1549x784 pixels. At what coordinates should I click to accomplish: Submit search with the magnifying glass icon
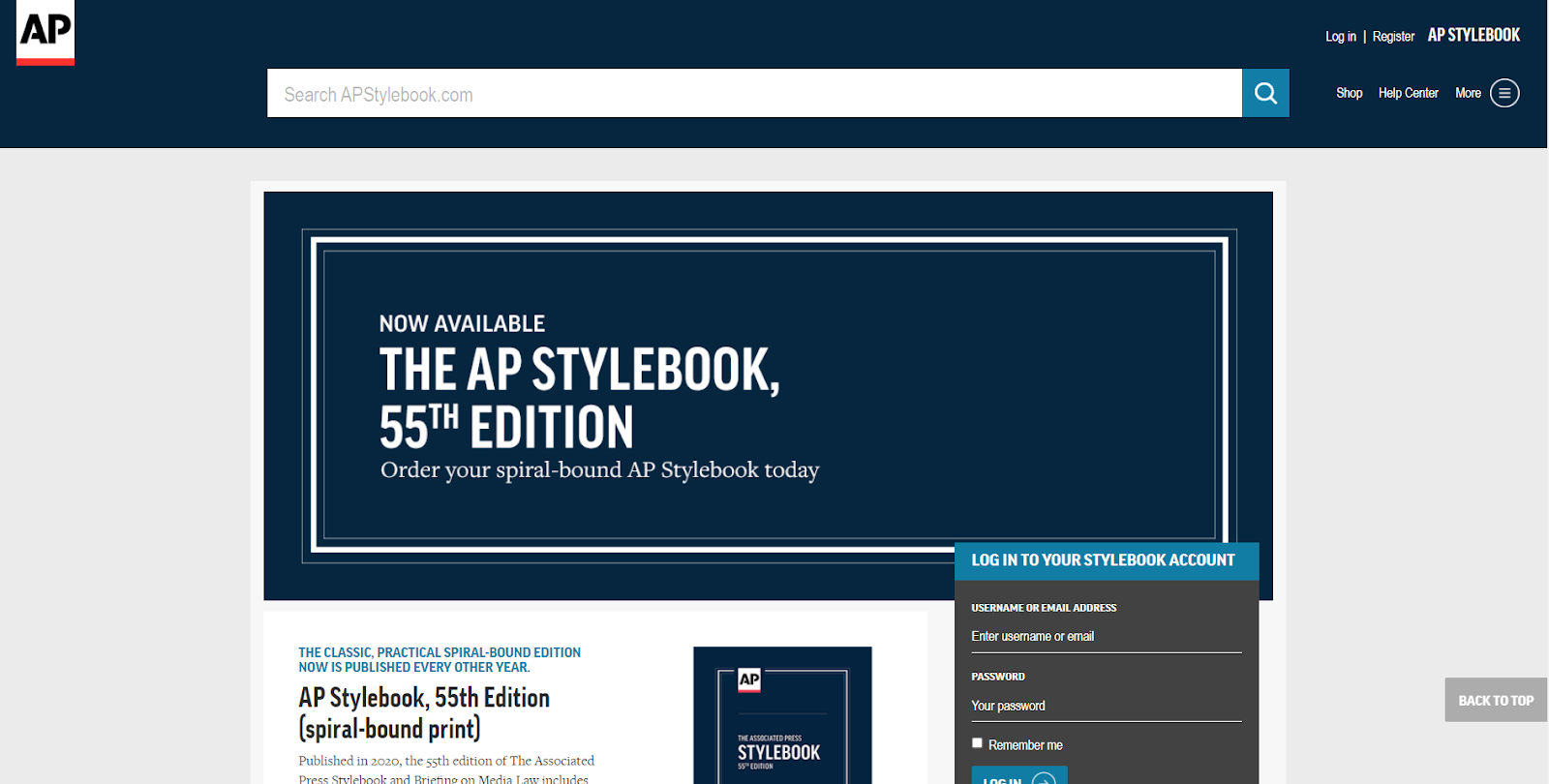pos(1265,93)
